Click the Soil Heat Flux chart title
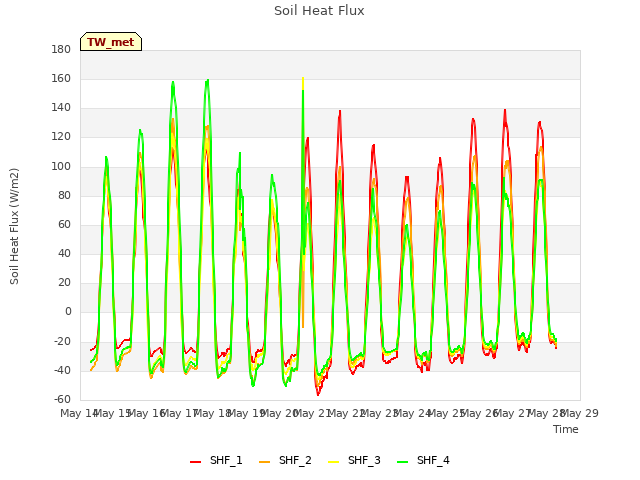The image size is (640, 480). coord(319,11)
